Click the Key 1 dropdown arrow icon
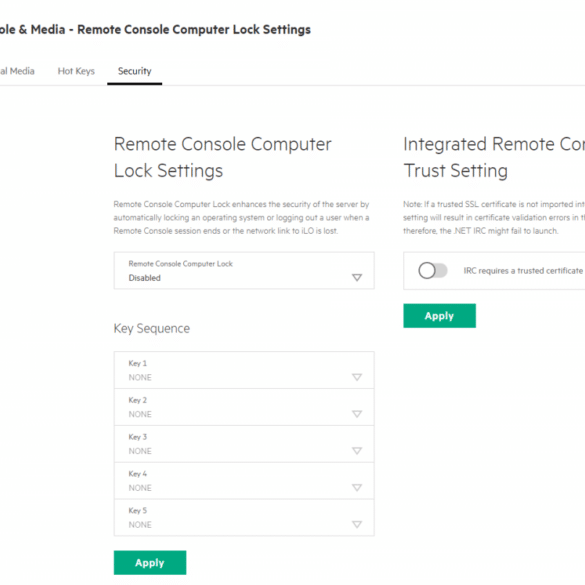The height and width of the screenshot is (585, 585). tap(357, 377)
